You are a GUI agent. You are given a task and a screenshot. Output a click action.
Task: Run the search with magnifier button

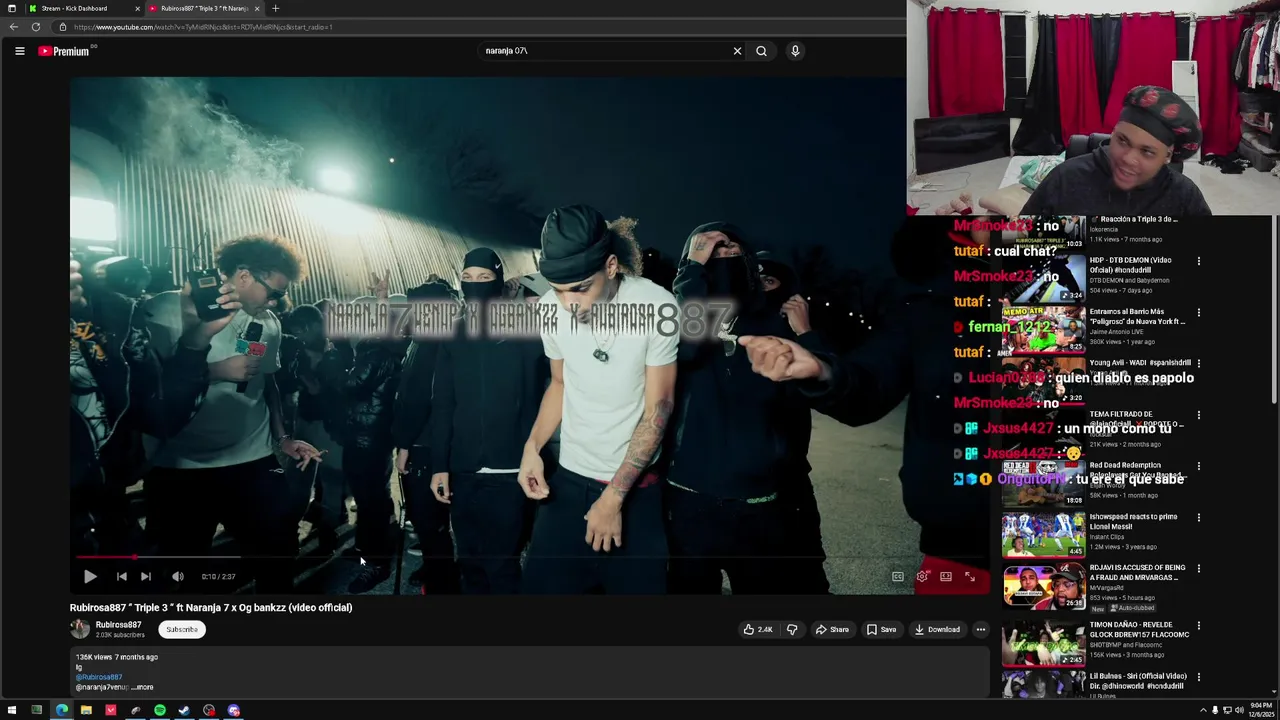pos(761,51)
